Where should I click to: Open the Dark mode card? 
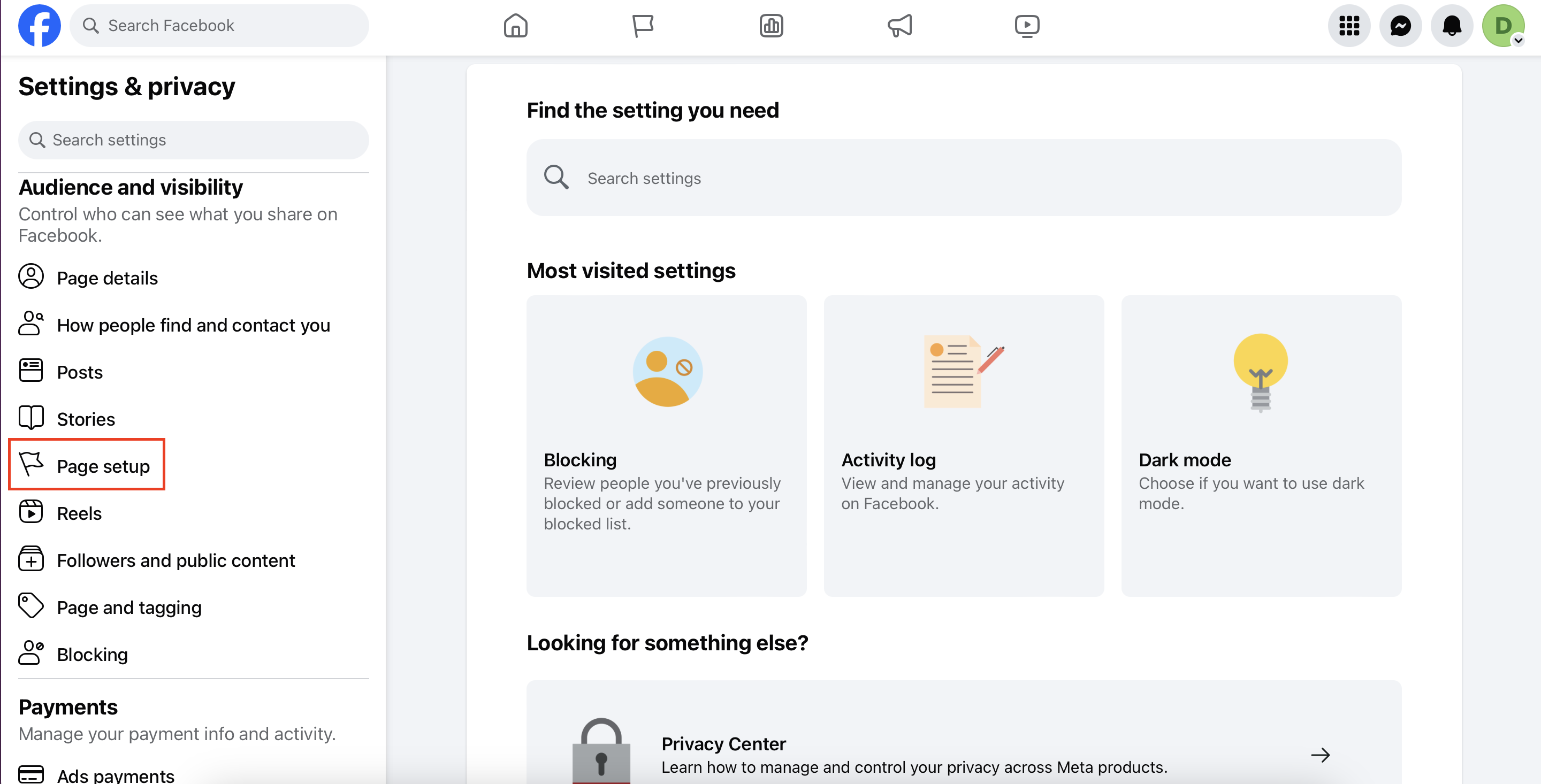tap(1261, 445)
